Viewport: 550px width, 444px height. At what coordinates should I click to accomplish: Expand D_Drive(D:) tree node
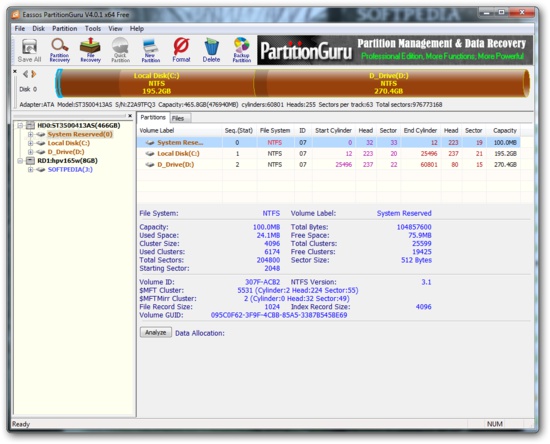[x=31, y=152]
